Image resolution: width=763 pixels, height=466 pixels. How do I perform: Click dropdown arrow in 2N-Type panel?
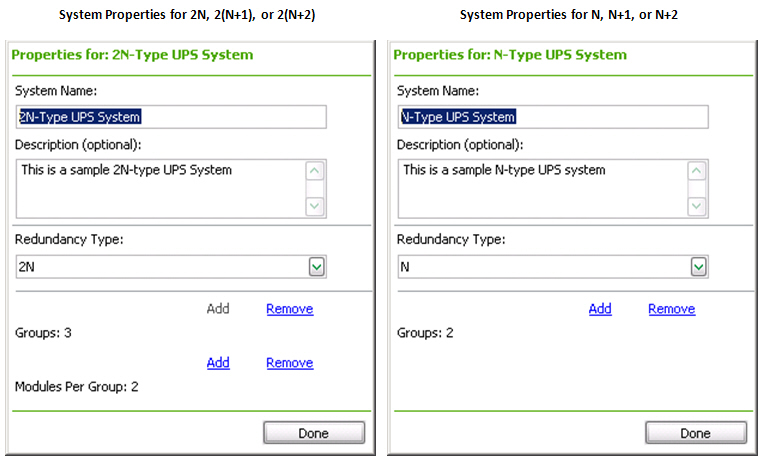tap(316, 267)
